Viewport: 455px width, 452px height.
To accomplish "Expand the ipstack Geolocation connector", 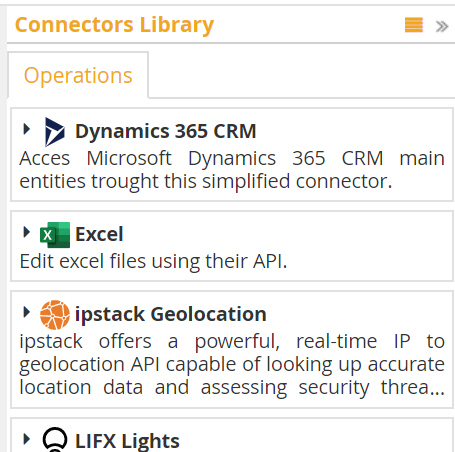I will [26, 312].
